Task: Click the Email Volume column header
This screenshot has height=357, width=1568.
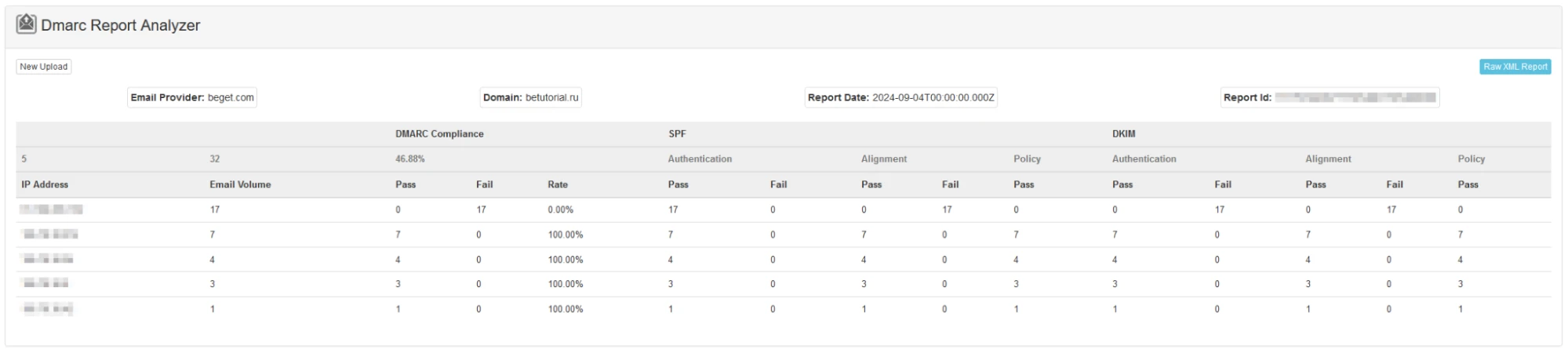Action: 240,184
